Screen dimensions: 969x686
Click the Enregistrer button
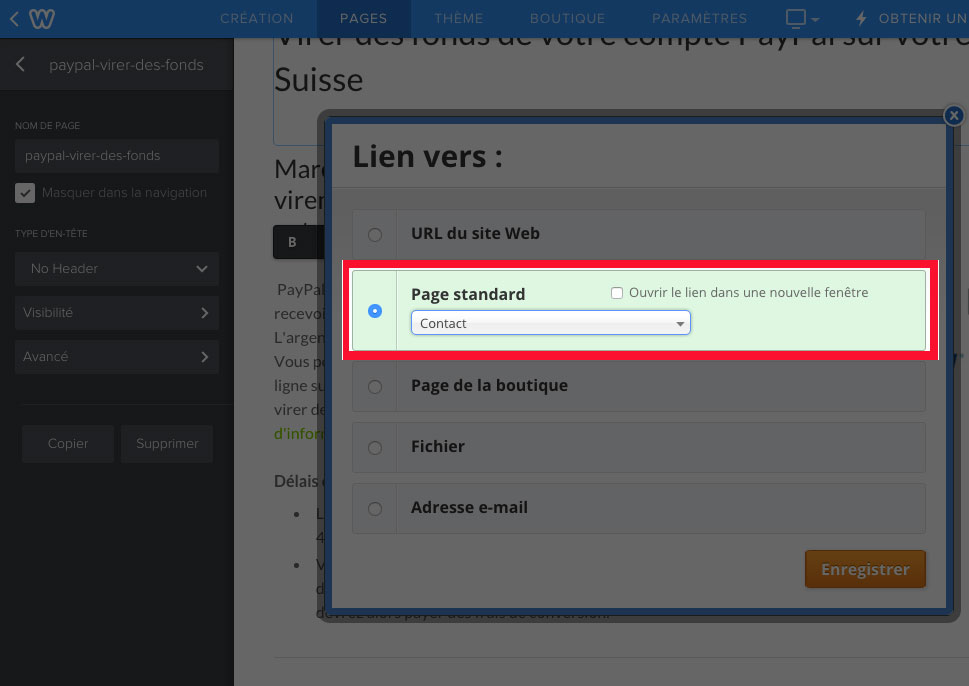865,570
